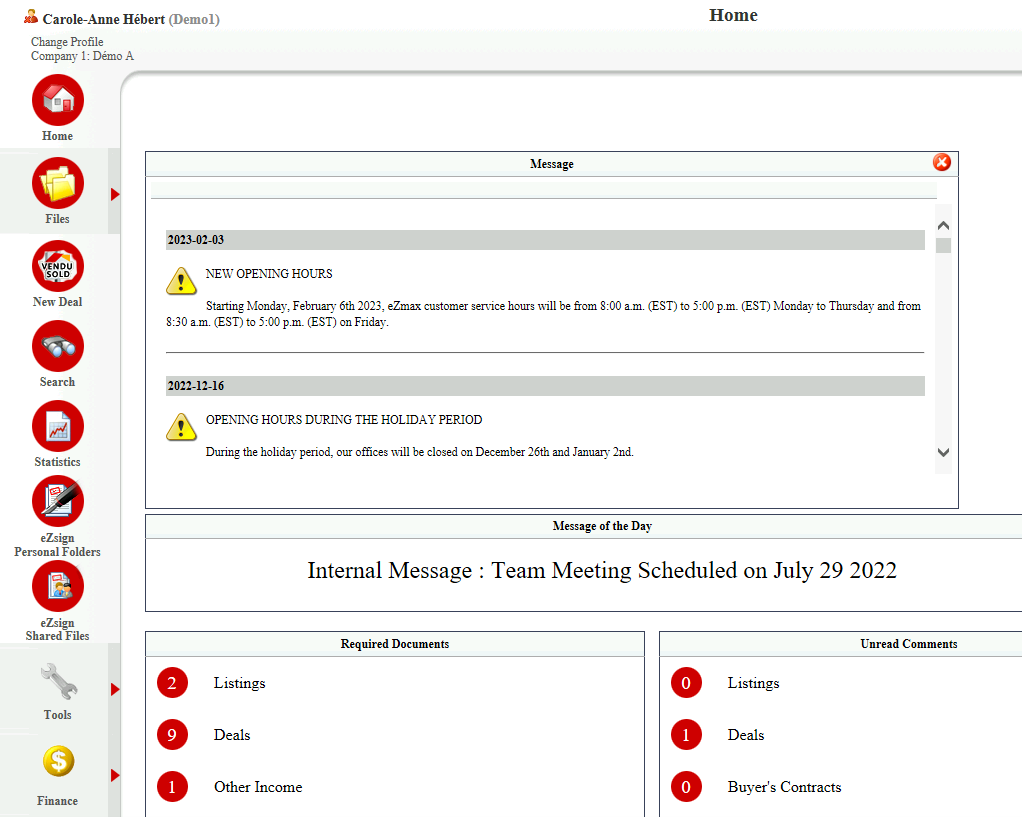Open the Files folder icon
This screenshot has width=1022, height=817.
(x=58, y=183)
